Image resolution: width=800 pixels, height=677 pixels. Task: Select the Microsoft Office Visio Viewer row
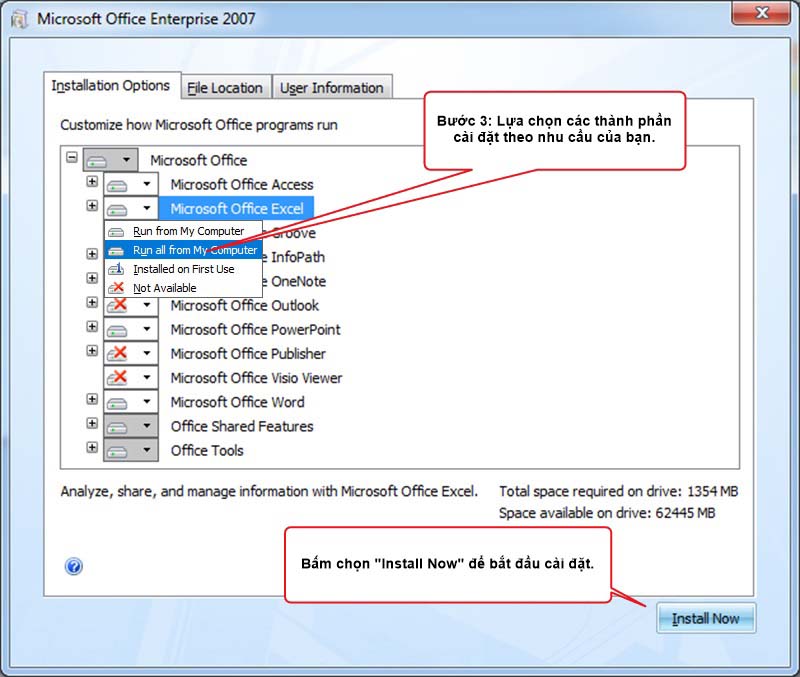(x=256, y=378)
